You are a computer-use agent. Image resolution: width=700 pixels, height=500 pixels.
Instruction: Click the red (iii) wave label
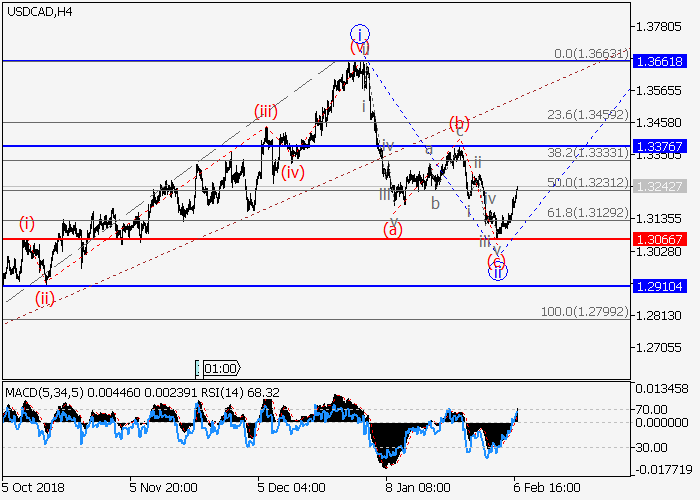click(x=265, y=111)
